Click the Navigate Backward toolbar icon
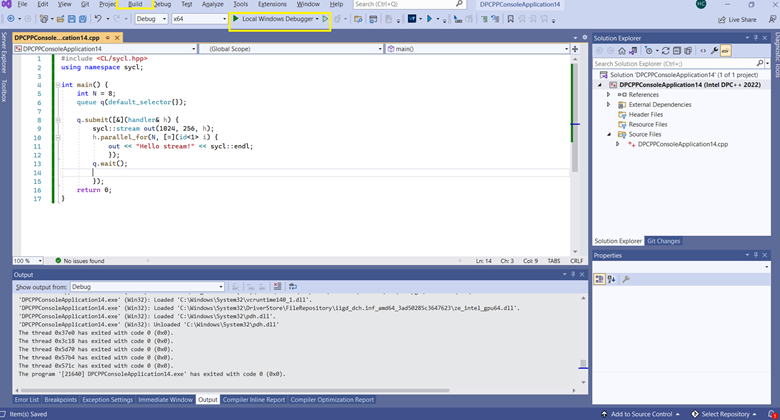780x420 pixels. click(11, 19)
